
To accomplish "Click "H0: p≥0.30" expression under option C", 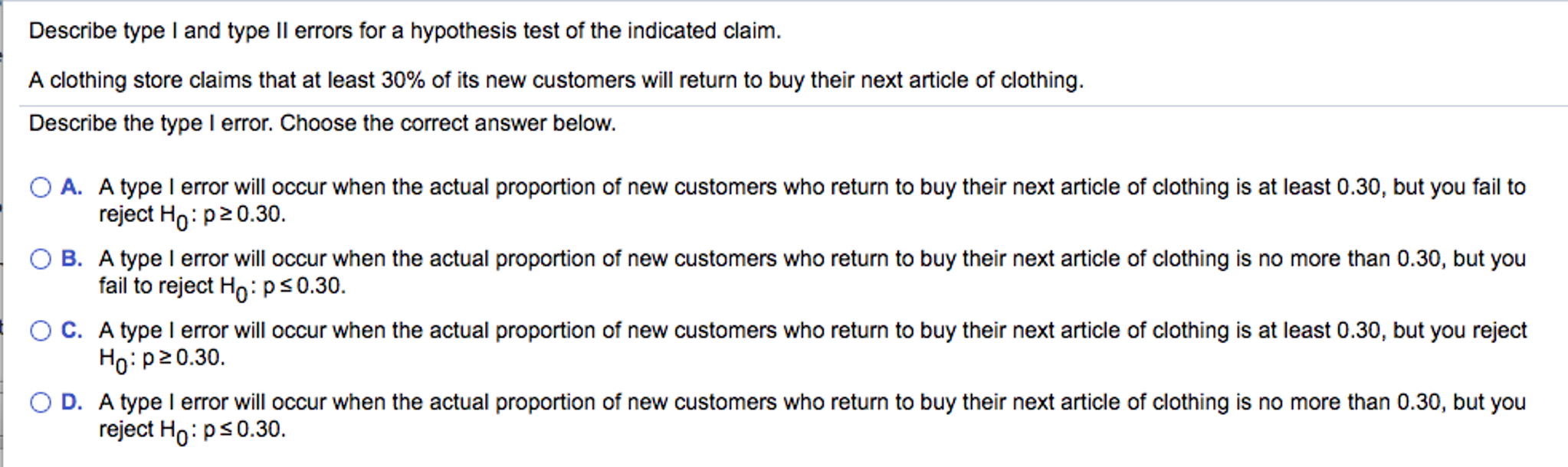I will click(162, 359).
